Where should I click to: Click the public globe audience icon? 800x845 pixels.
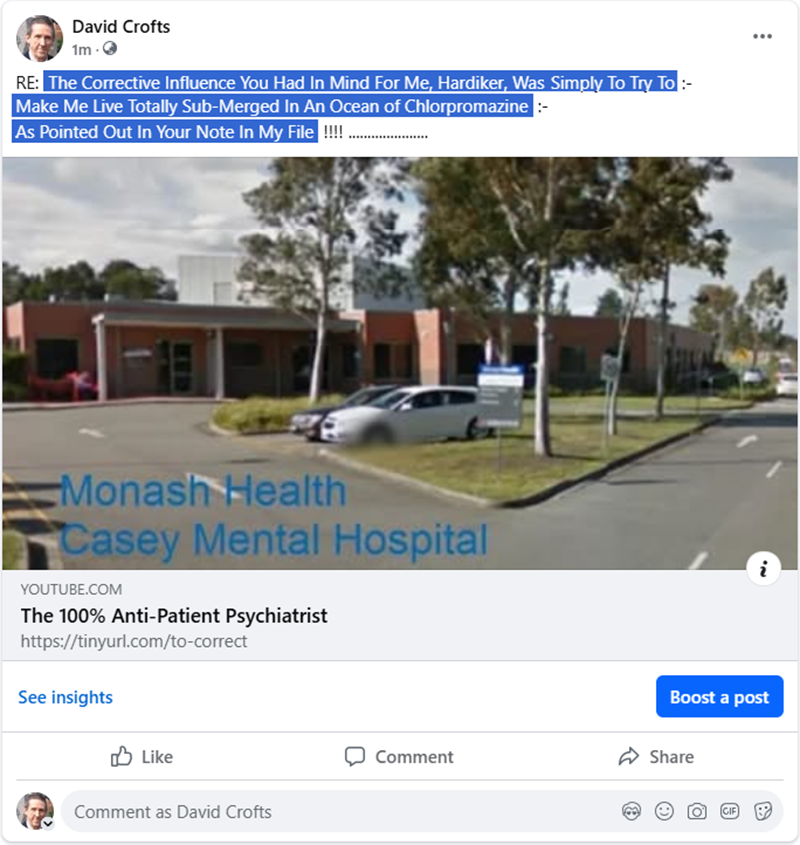coord(109,49)
